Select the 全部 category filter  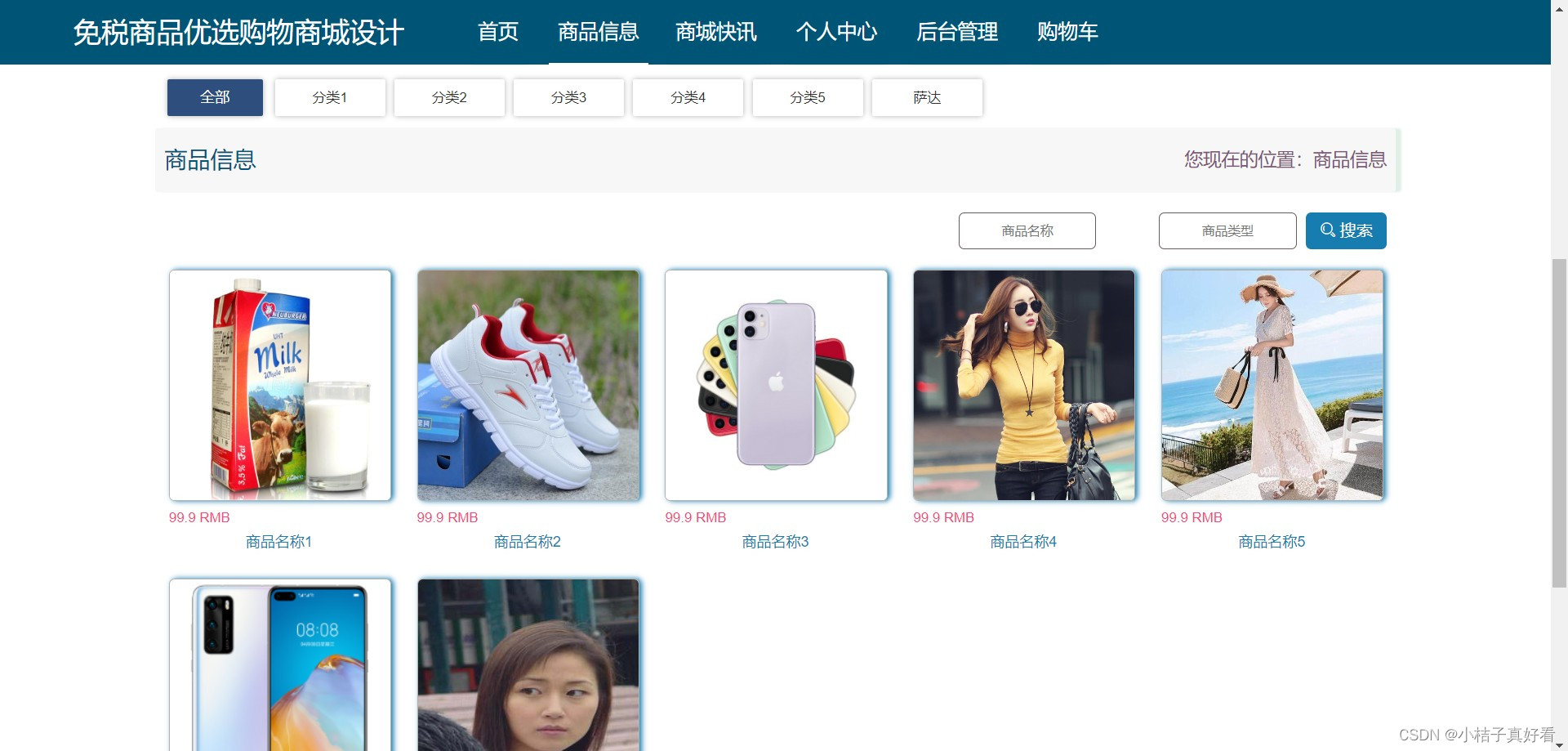(215, 97)
